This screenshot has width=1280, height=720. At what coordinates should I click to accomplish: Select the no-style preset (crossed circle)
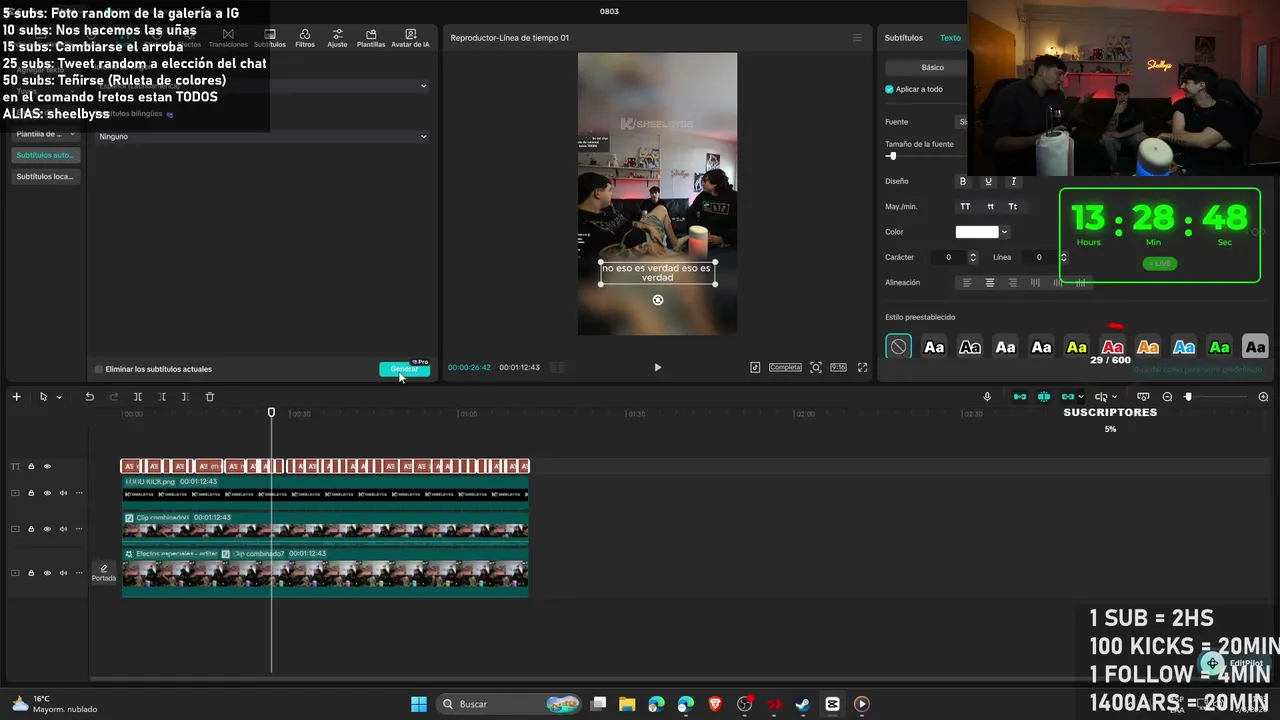[x=898, y=347]
